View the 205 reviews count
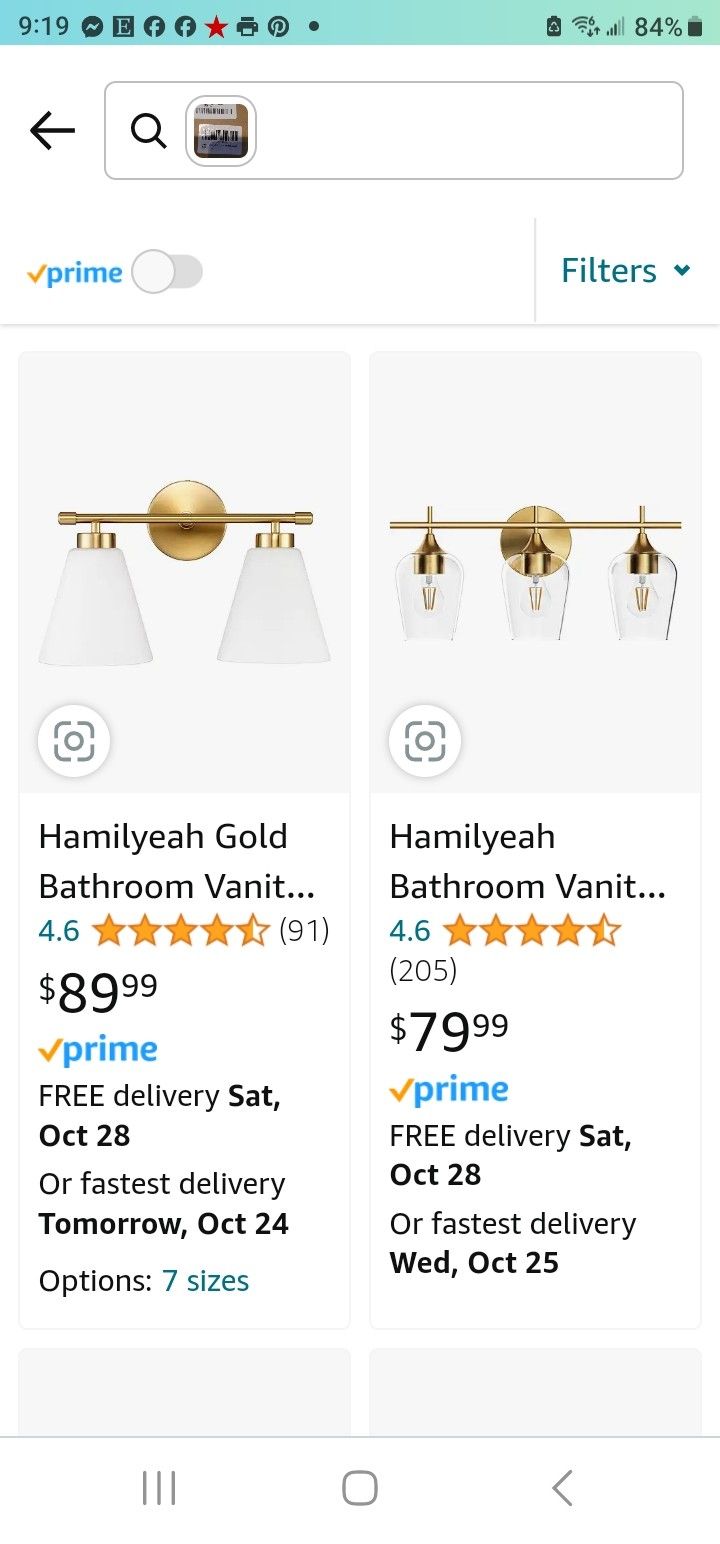The image size is (720, 1544). 423,970
